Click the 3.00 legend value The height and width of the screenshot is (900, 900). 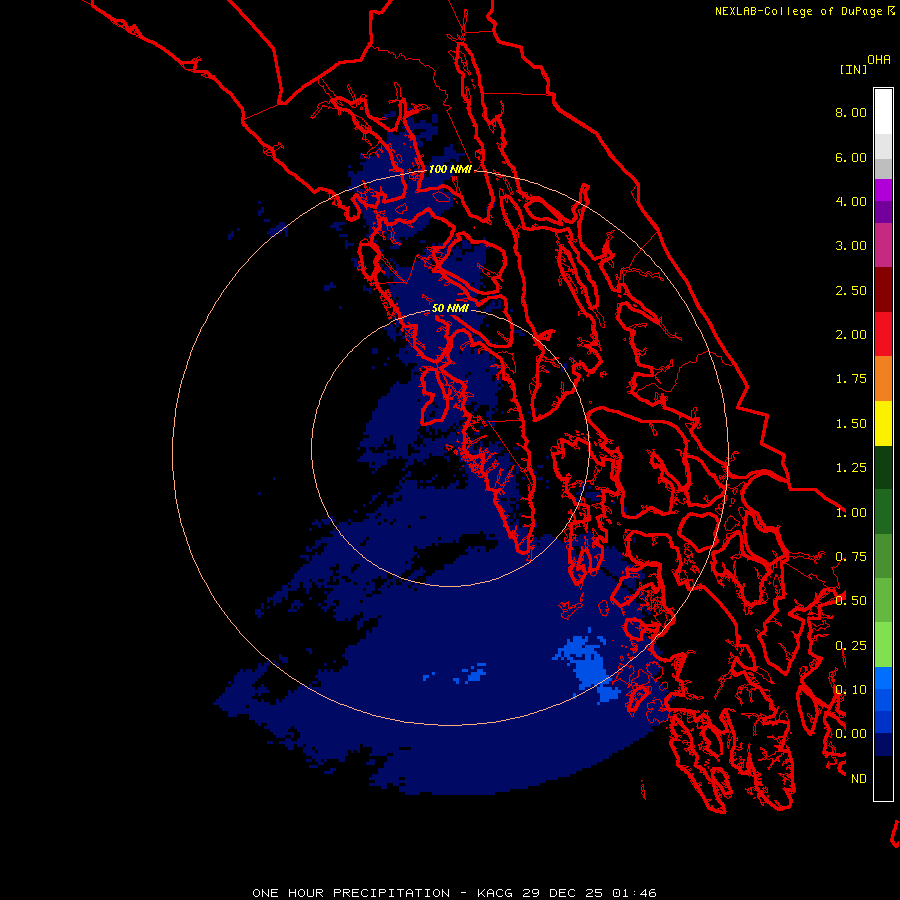[x=851, y=246]
